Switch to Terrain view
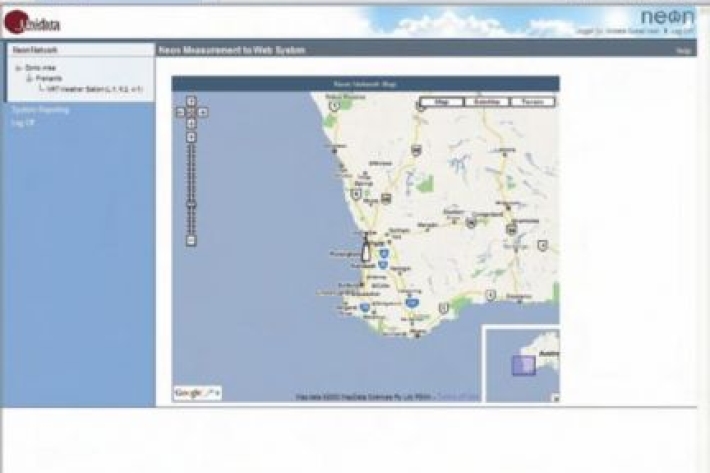Viewport: 710px width, 473px height. pyautogui.click(x=533, y=102)
